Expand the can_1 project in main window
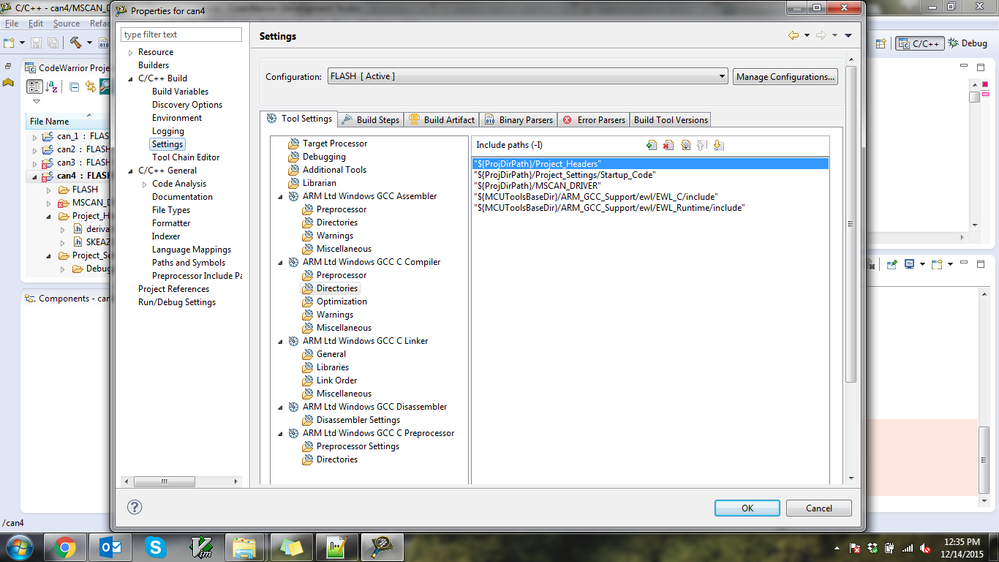Image resolution: width=999 pixels, height=562 pixels. [34, 136]
